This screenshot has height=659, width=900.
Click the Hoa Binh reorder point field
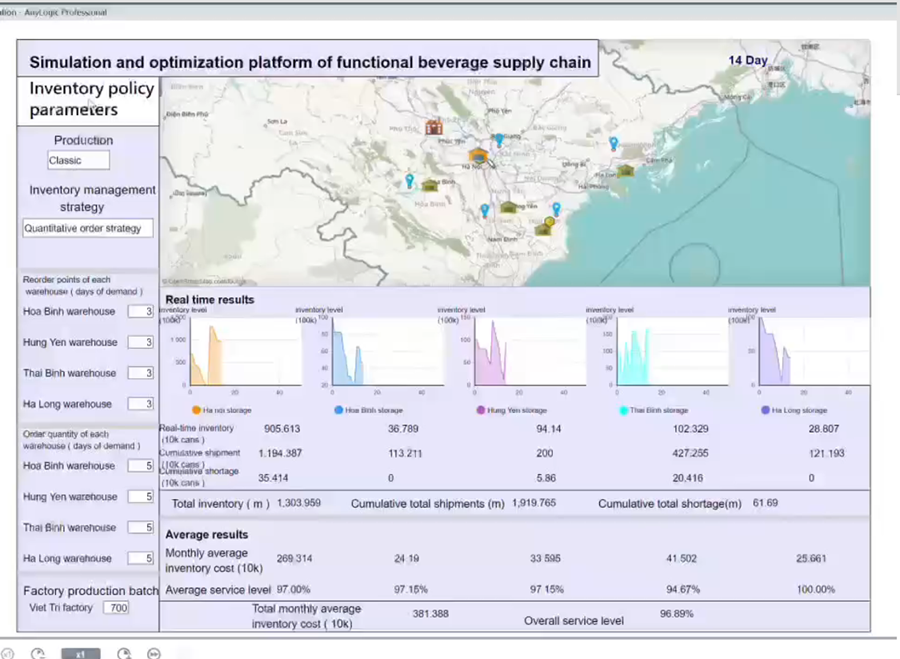tap(141, 312)
